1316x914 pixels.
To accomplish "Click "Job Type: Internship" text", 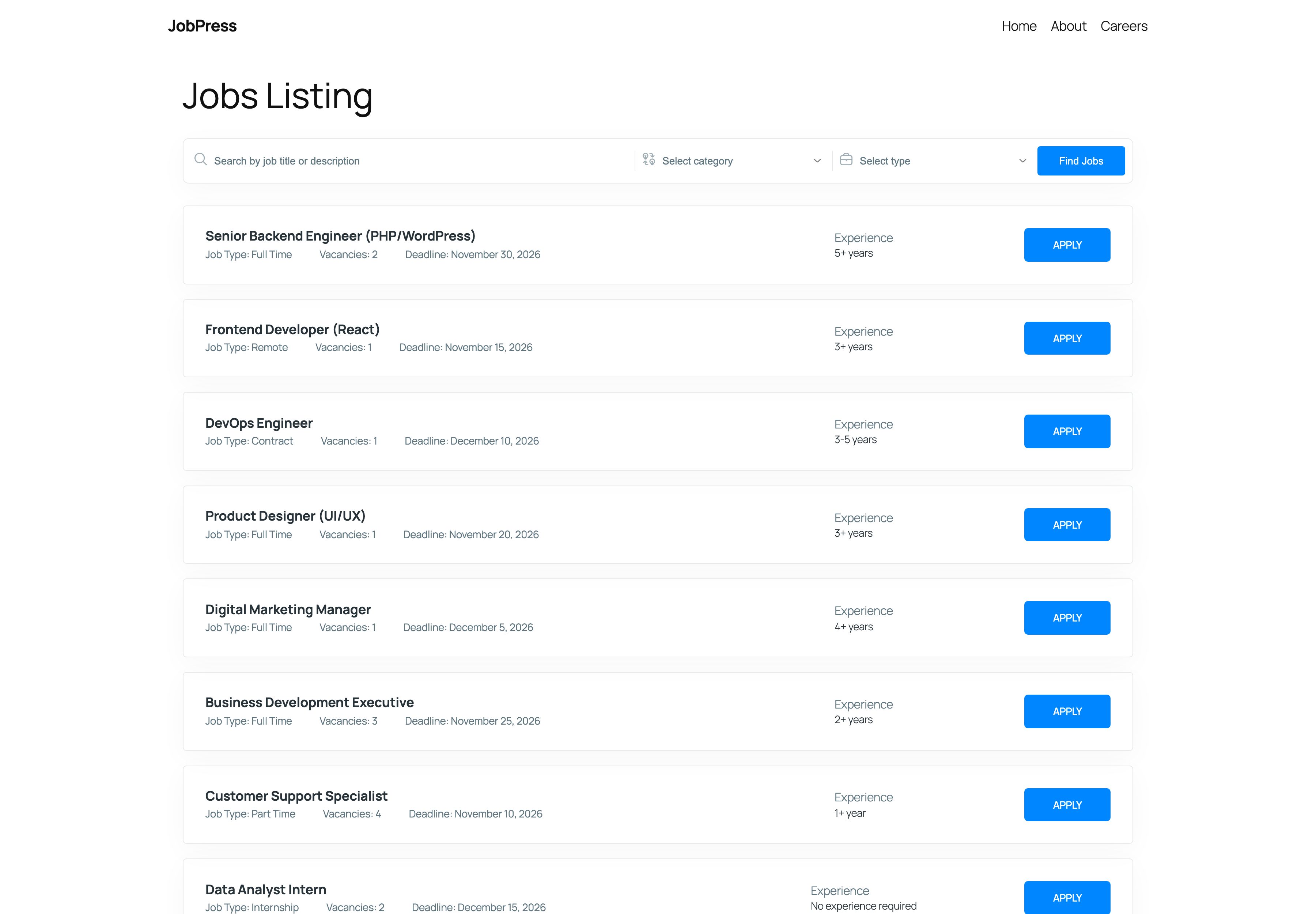I will pyautogui.click(x=252, y=907).
